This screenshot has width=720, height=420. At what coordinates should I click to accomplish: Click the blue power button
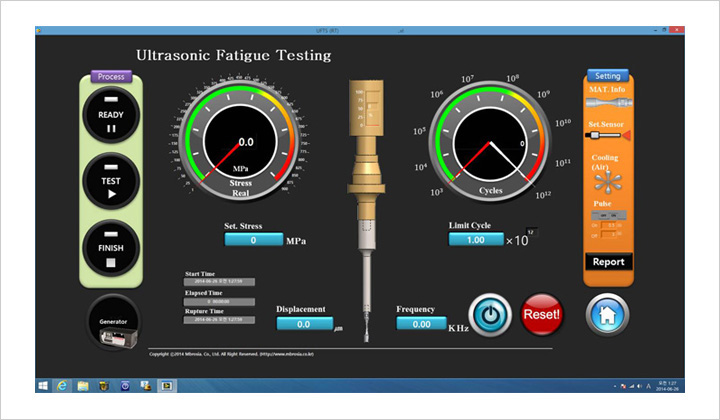(490, 315)
